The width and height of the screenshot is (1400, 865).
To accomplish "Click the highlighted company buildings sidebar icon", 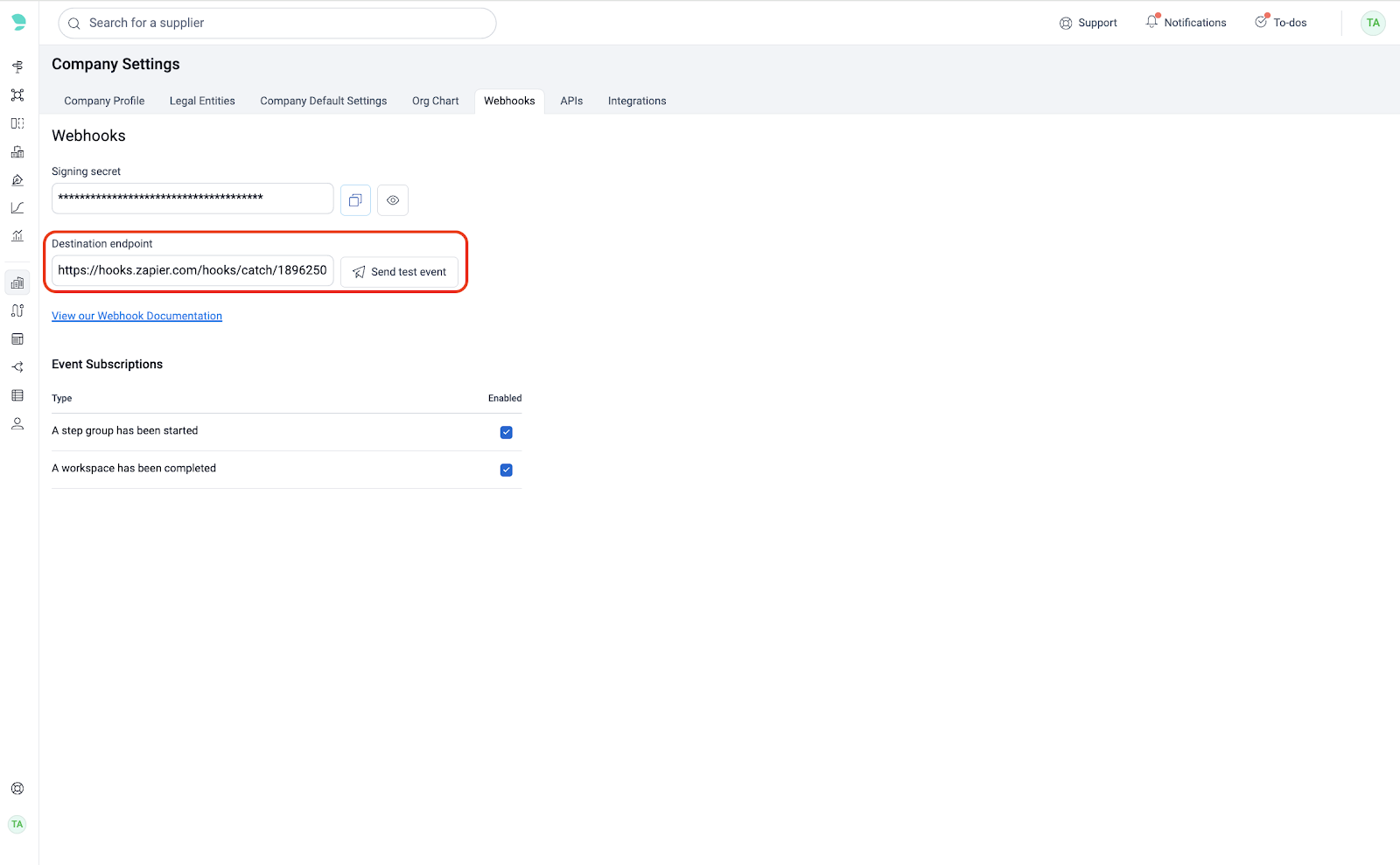I will (x=17, y=283).
